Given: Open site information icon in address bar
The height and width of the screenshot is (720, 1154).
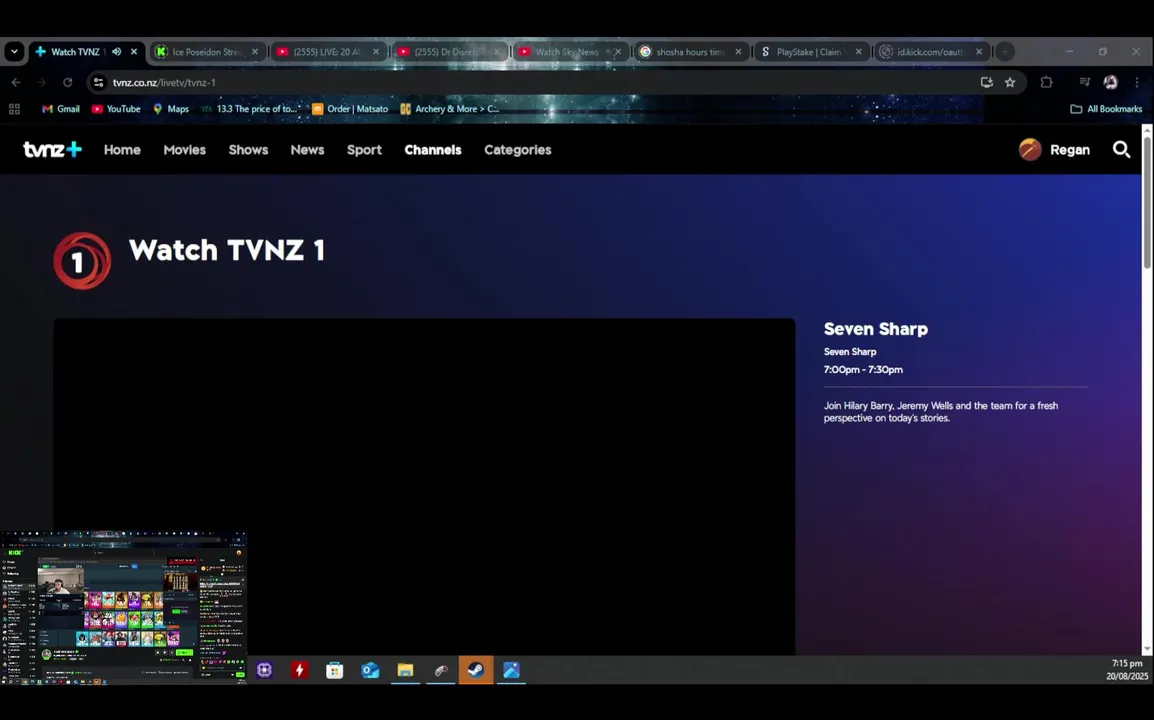Looking at the screenshot, I should [99, 82].
